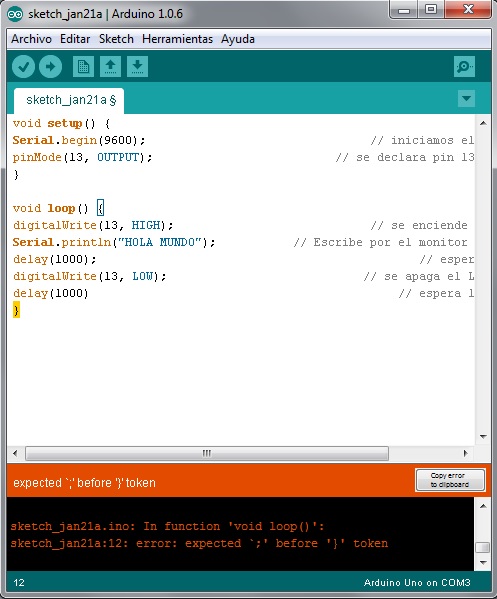This screenshot has height=599, width=497.
Task: Click the editor scroll up arrow
Action: click(483, 123)
